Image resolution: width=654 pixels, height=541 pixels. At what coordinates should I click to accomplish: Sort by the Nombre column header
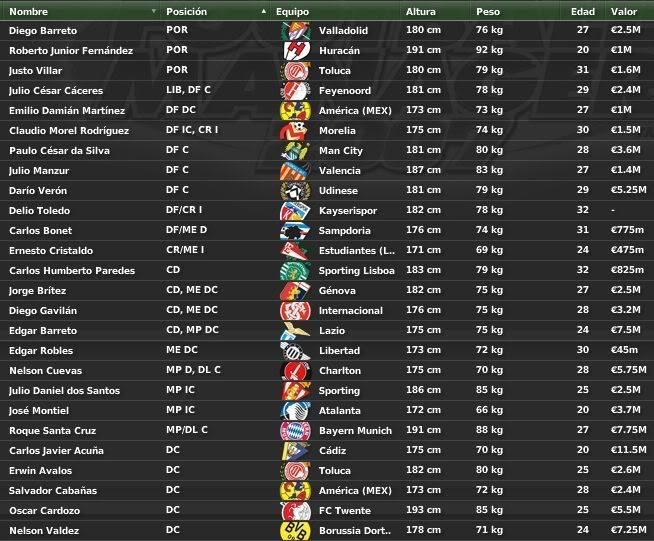click(28, 12)
